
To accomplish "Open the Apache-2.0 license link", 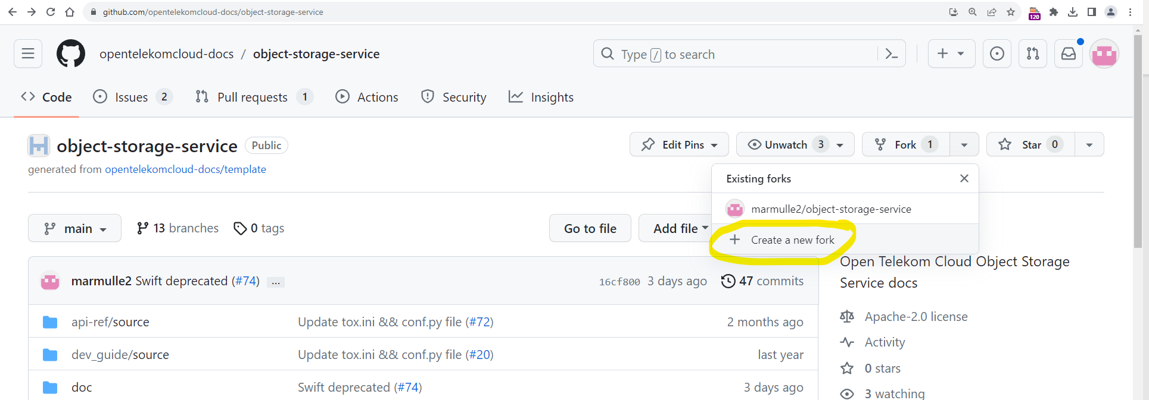I will coord(916,316).
